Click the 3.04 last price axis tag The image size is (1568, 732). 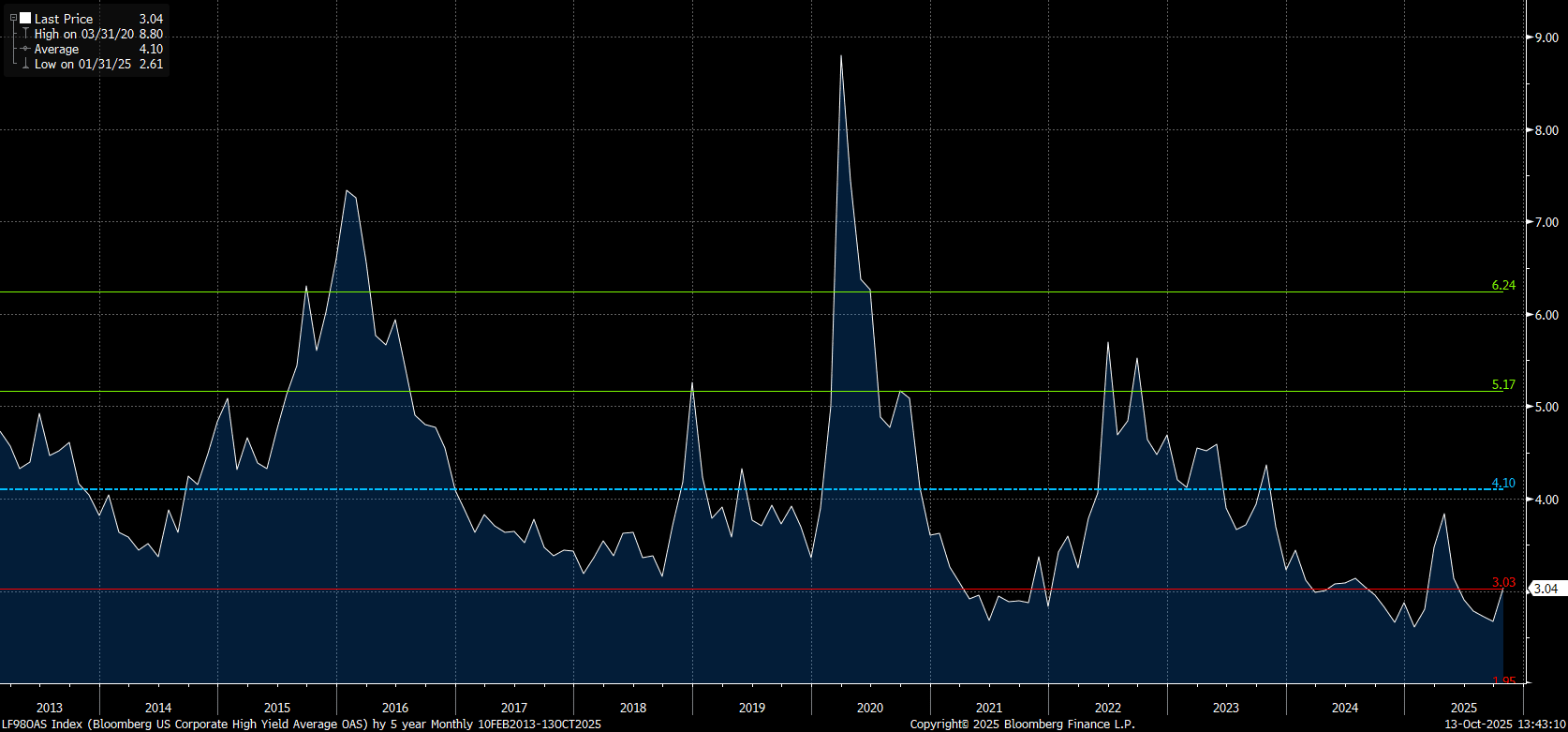coord(1546,589)
